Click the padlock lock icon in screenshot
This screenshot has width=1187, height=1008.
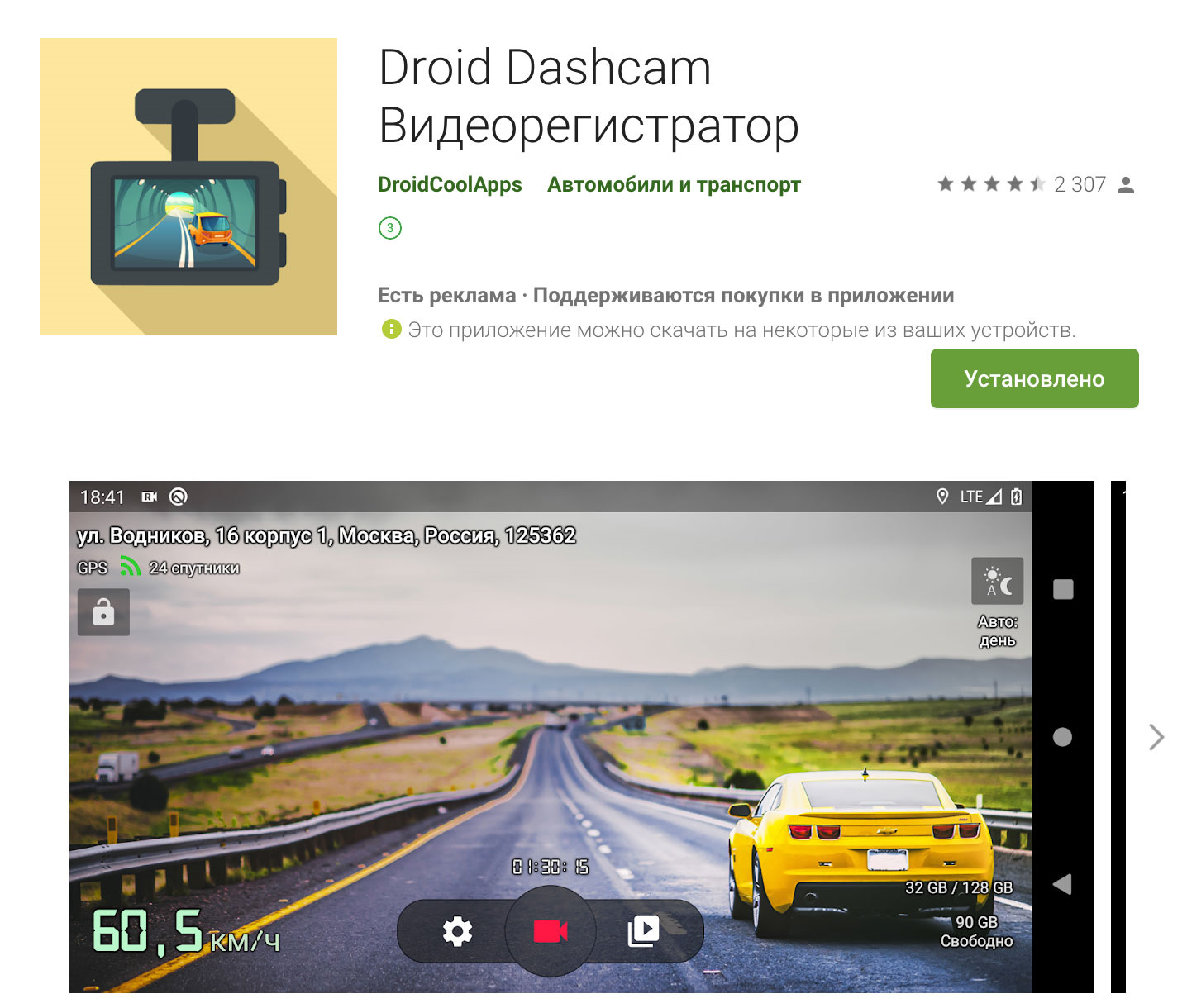103,612
